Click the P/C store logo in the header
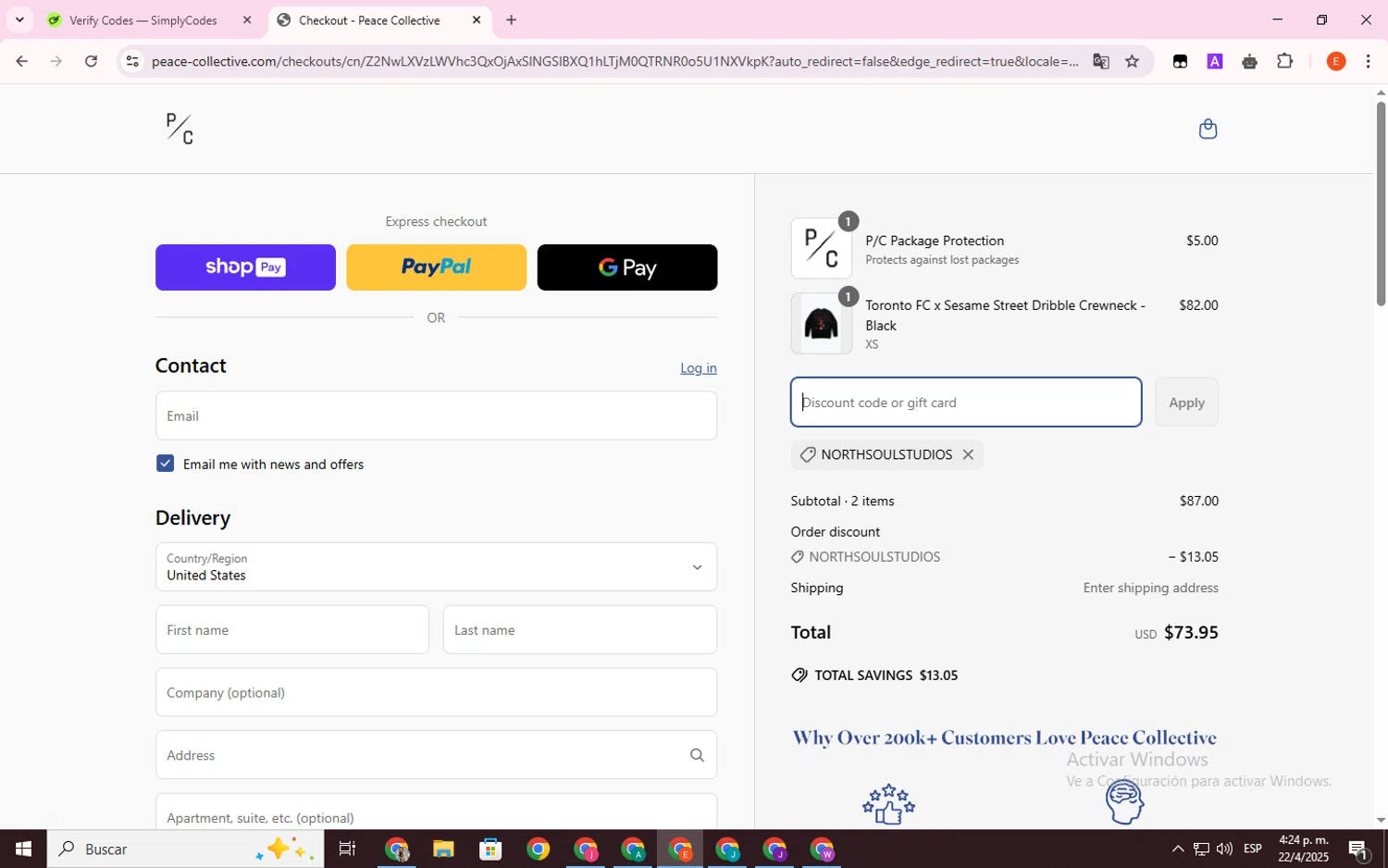Viewport: 1388px width, 868px height. pos(180,129)
